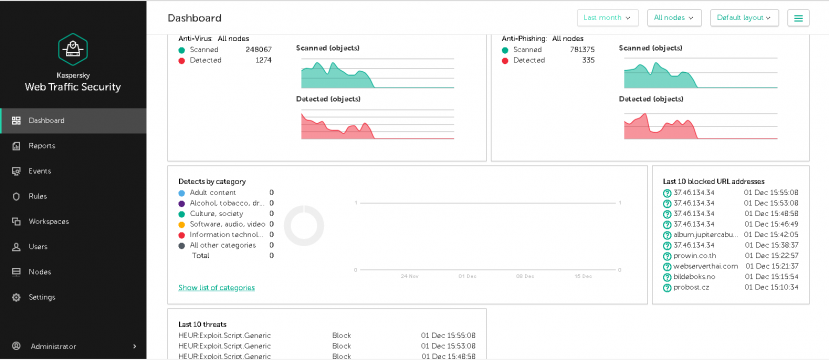Click Anti-Phishing Detected red legend dot
The height and width of the screenshot is (360, 829).
coord(504,61)
